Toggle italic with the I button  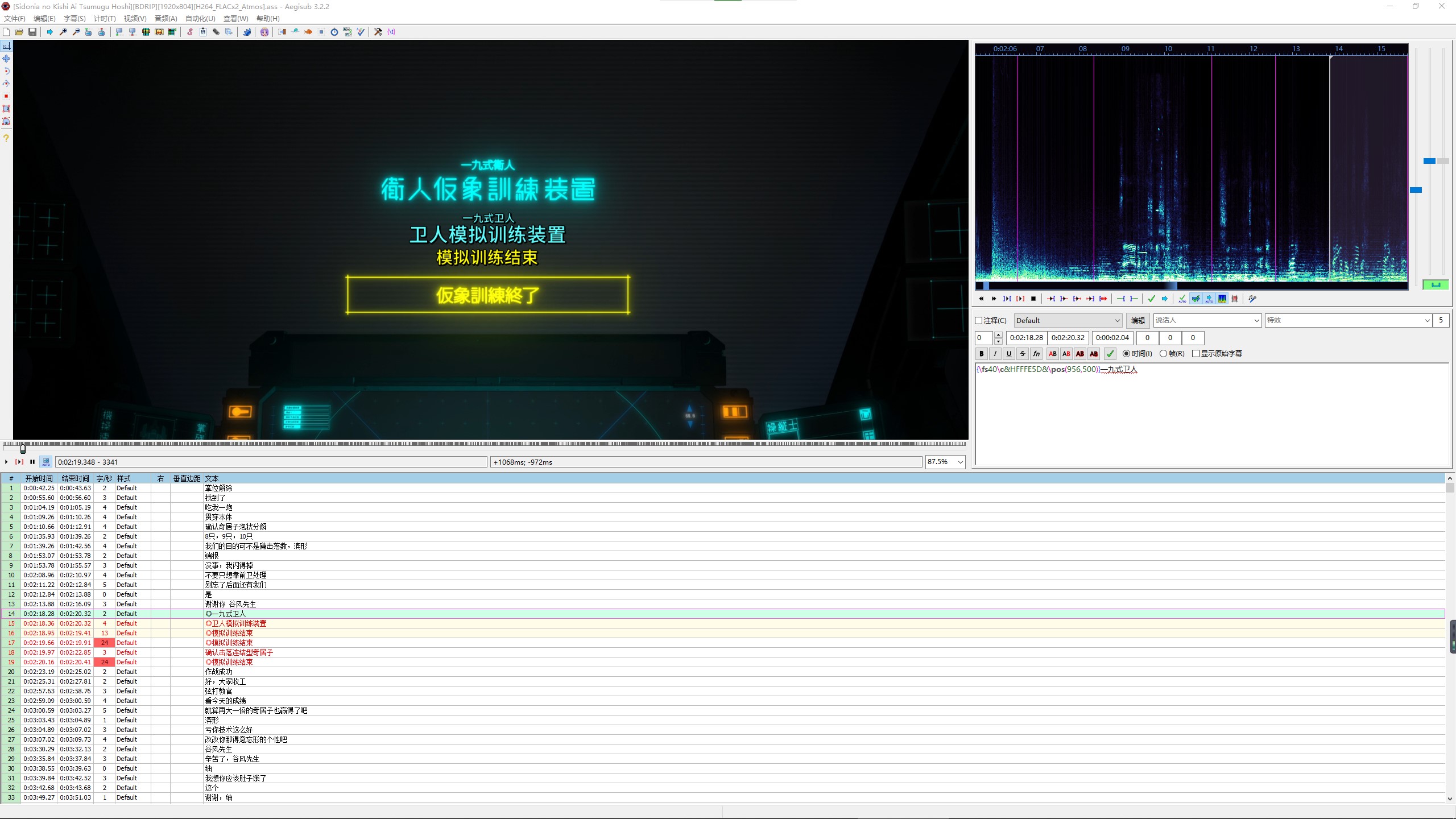(x=995, y=354)
